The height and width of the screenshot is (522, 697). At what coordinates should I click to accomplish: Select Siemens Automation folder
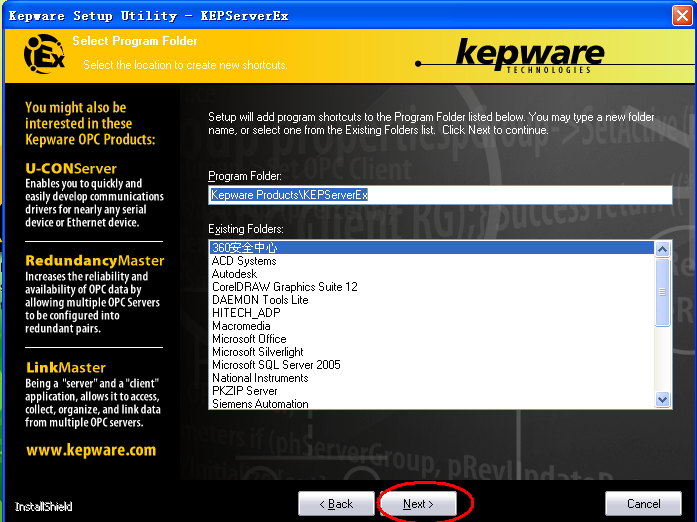click(x=260, y=404)
